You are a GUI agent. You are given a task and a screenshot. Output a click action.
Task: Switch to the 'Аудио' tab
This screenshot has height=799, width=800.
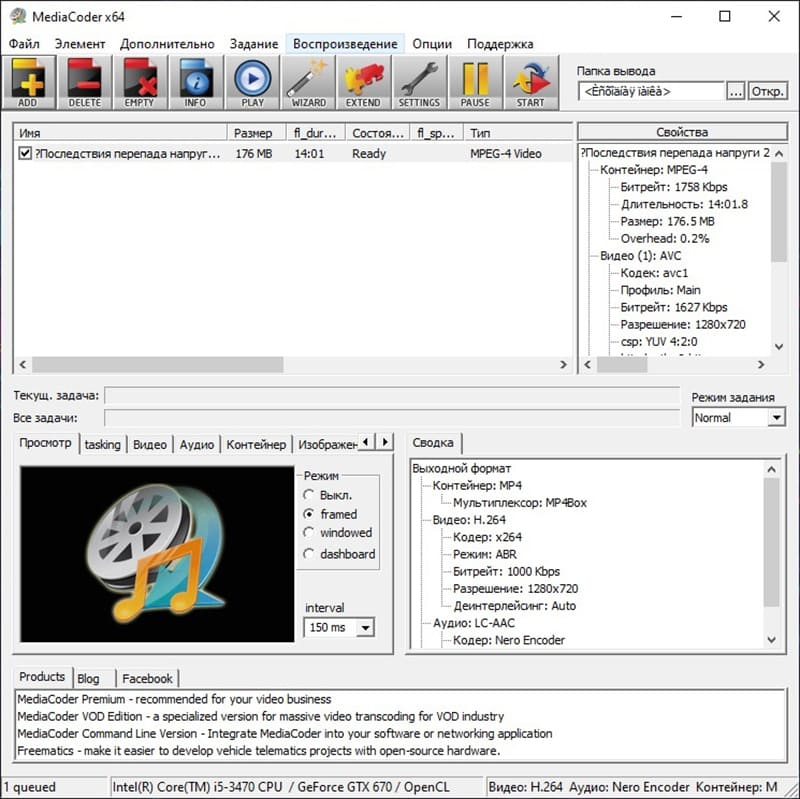197,444
